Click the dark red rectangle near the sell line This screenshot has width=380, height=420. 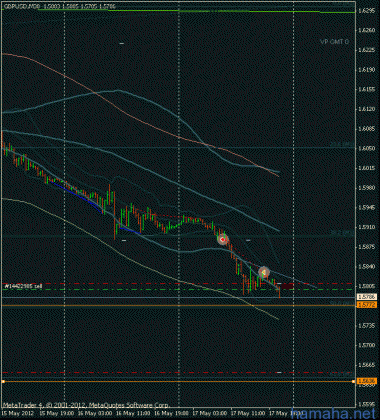[x=288, y=286]
